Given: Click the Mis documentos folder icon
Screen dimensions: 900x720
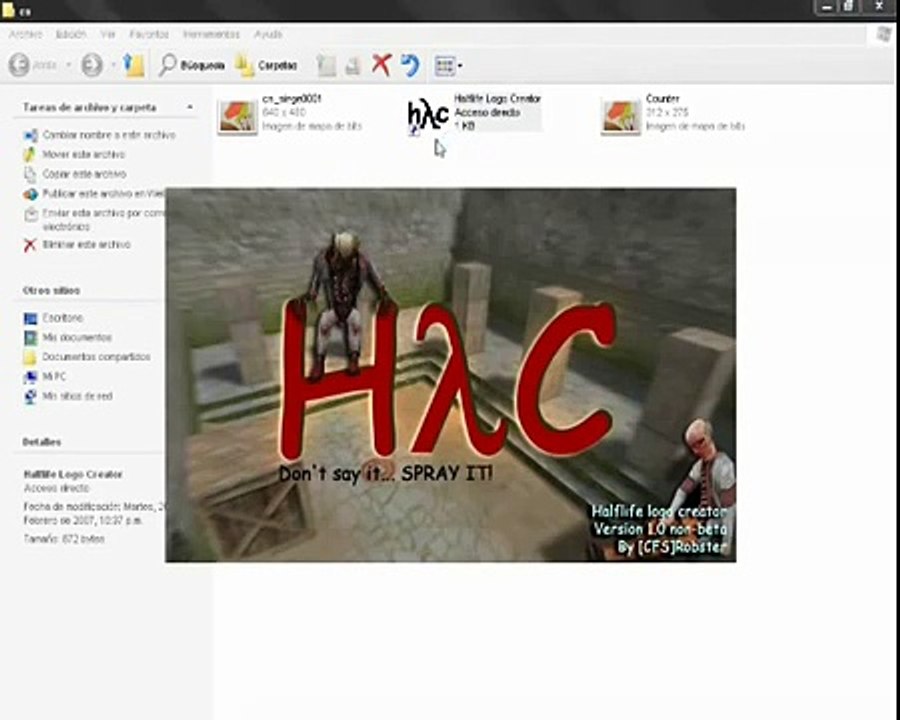Looking at the screenshot, I should coord(30,338).
